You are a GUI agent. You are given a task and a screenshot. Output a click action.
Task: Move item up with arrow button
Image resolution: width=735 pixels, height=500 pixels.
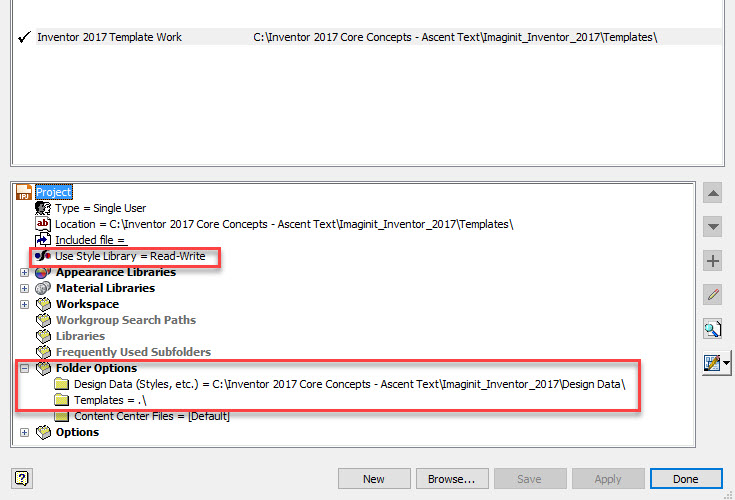pyautogui.click(x=713, y=193)
